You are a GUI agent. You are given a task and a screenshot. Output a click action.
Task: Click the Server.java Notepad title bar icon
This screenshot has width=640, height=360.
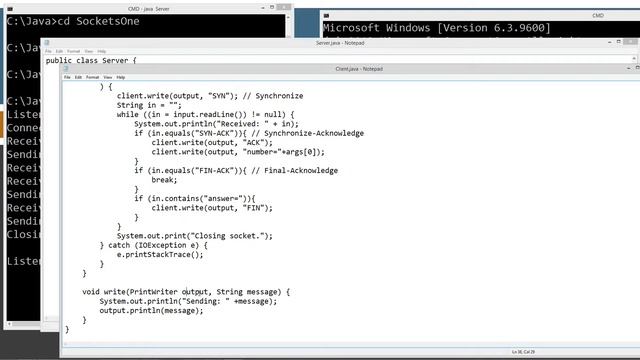tap(47, 42)
